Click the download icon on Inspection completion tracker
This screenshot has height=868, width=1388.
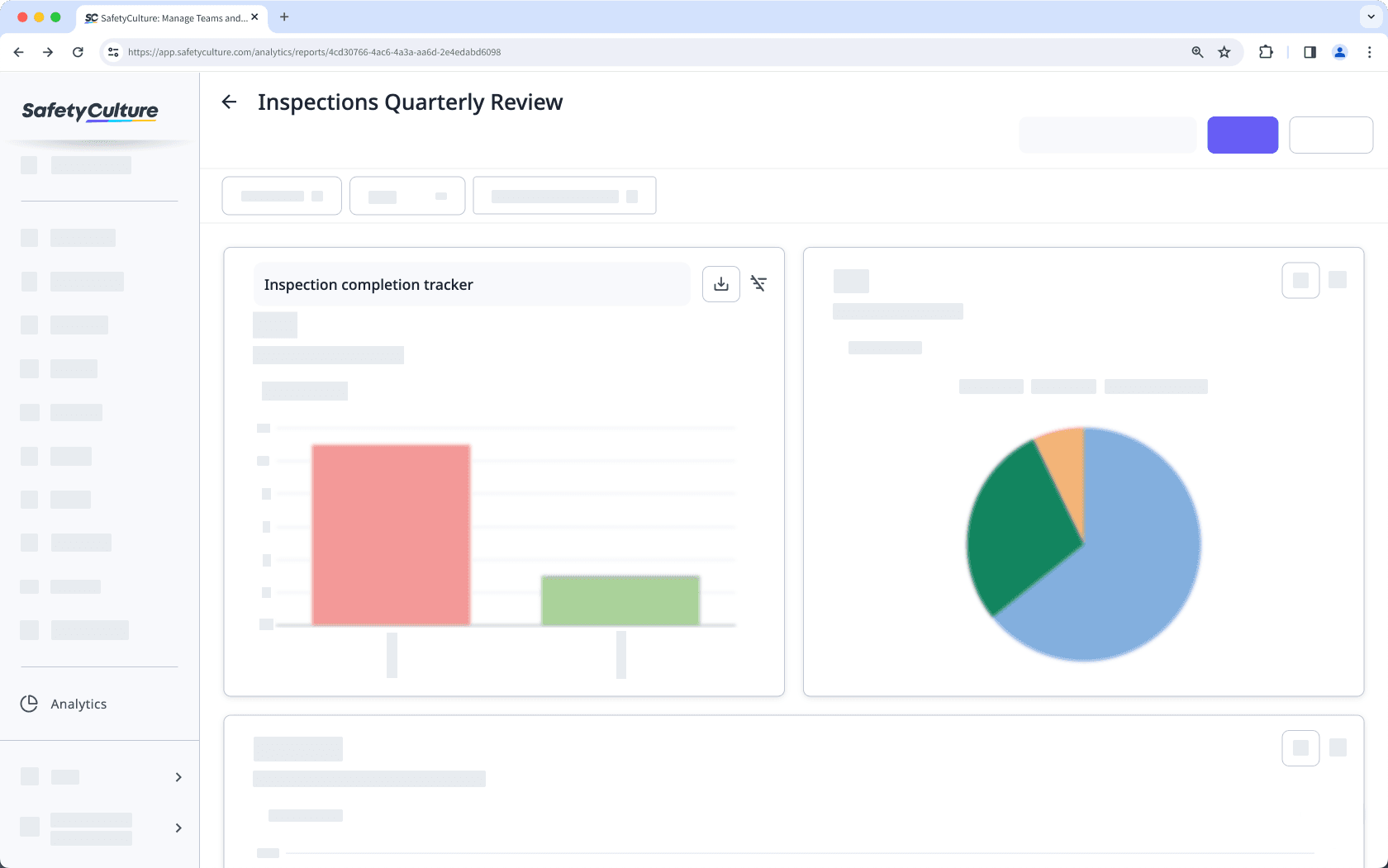(x=720, y=283)
